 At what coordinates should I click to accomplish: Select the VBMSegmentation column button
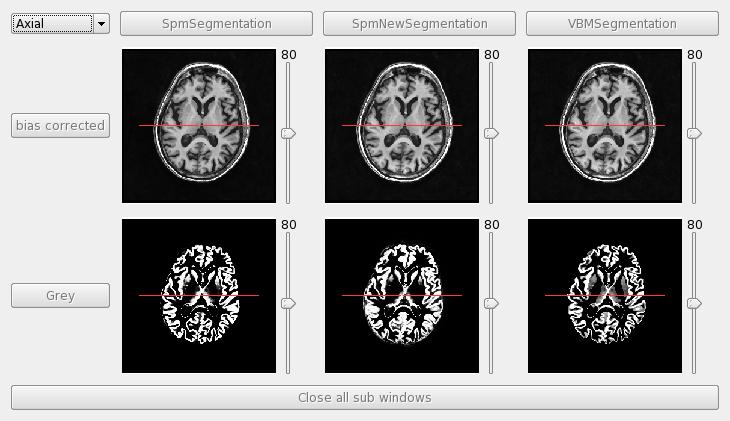coord(622,23)
